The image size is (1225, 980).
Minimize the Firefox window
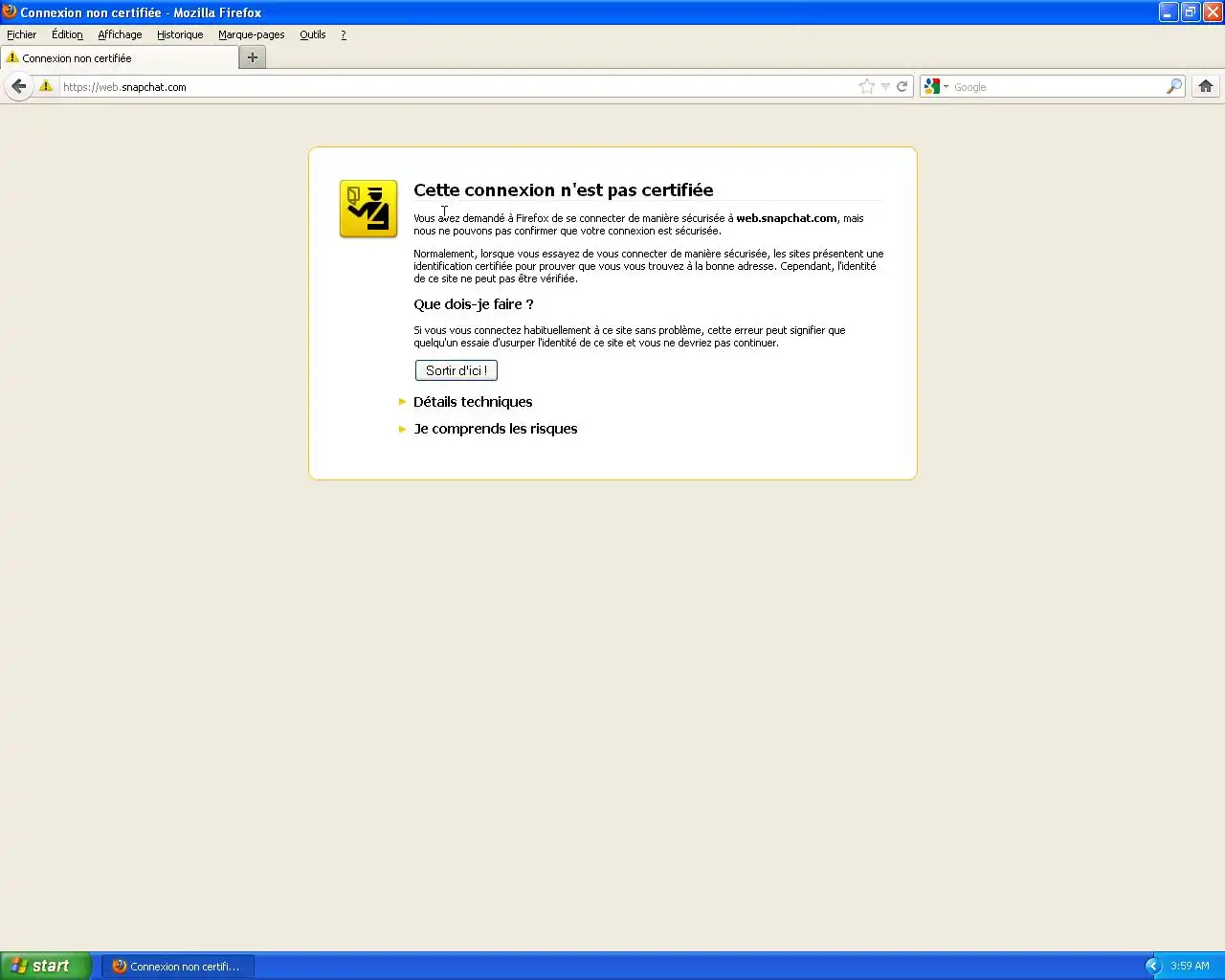1169,11
